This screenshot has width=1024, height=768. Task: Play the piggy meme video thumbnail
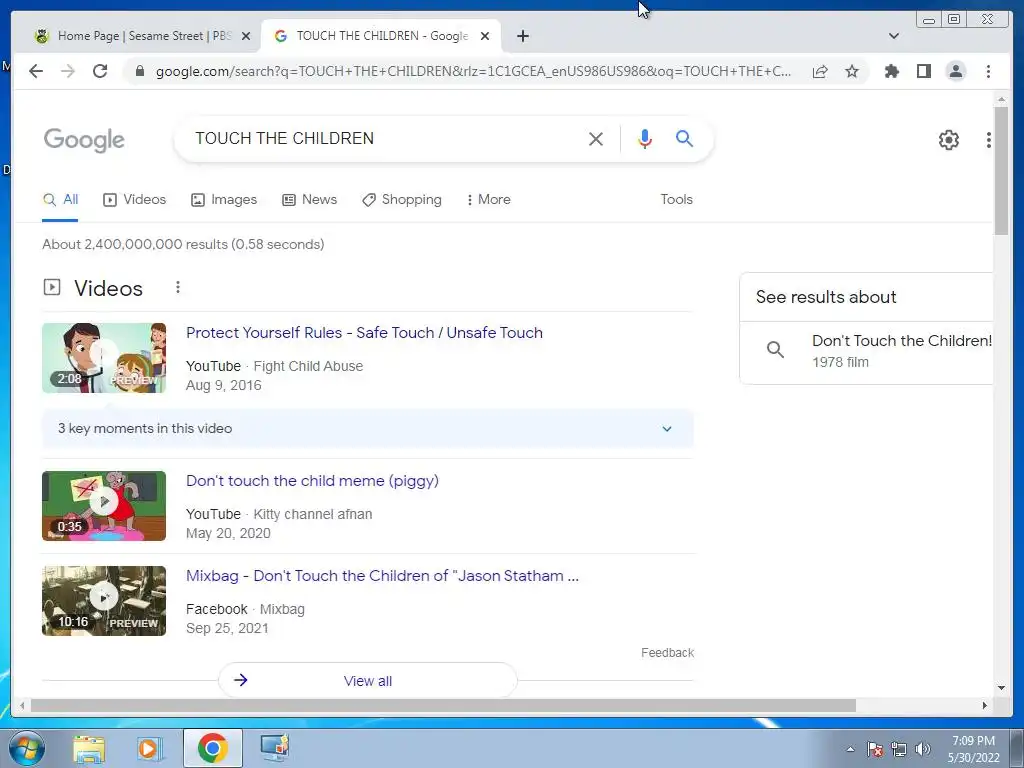coord(104,506)
